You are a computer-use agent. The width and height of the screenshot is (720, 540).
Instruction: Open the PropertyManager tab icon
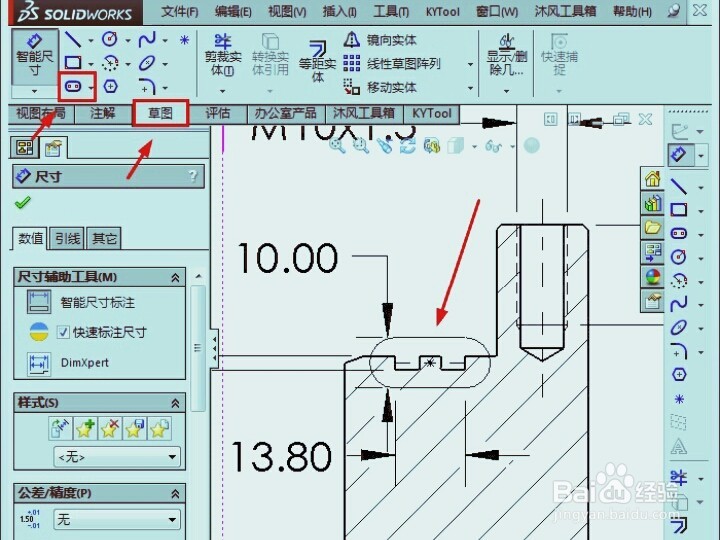[53, 147]
